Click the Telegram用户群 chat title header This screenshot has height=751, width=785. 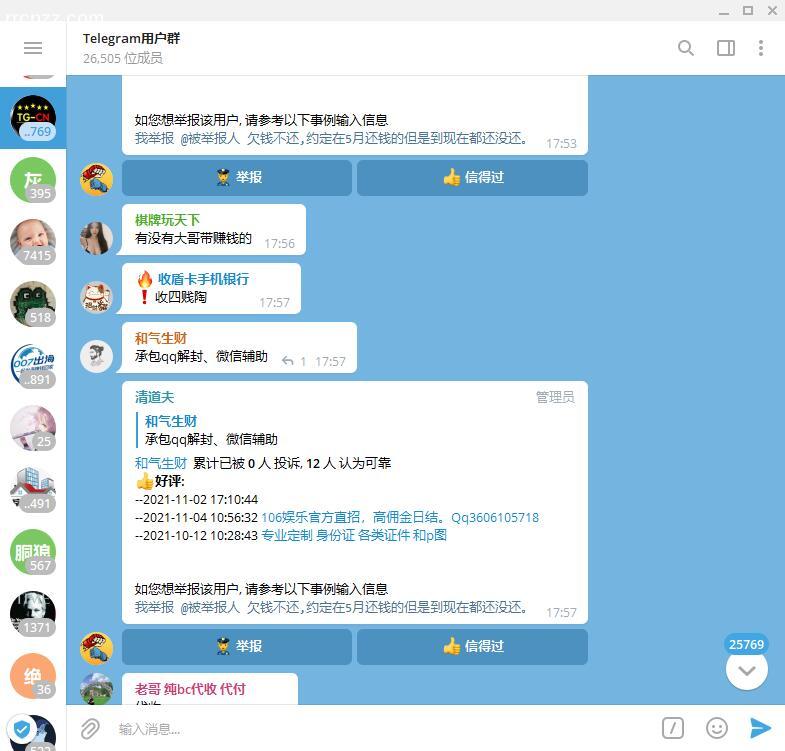coord(131,39)
